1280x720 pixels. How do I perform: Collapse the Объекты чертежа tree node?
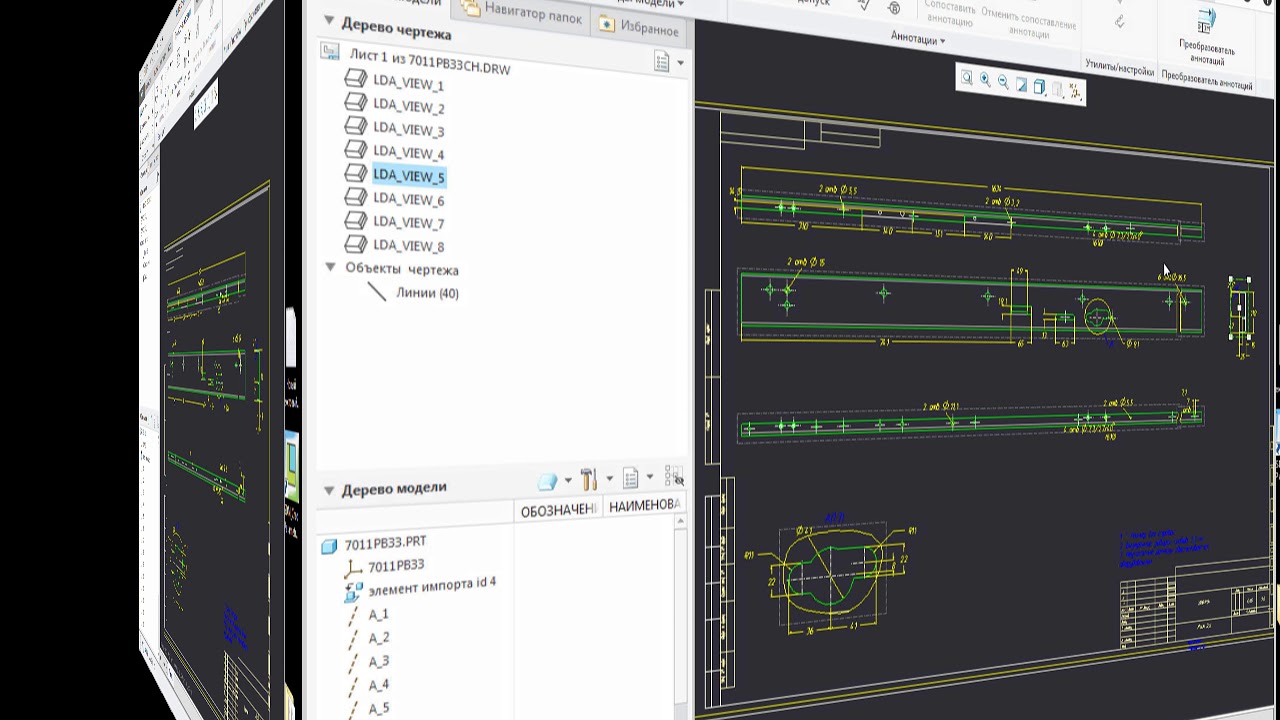330,267
